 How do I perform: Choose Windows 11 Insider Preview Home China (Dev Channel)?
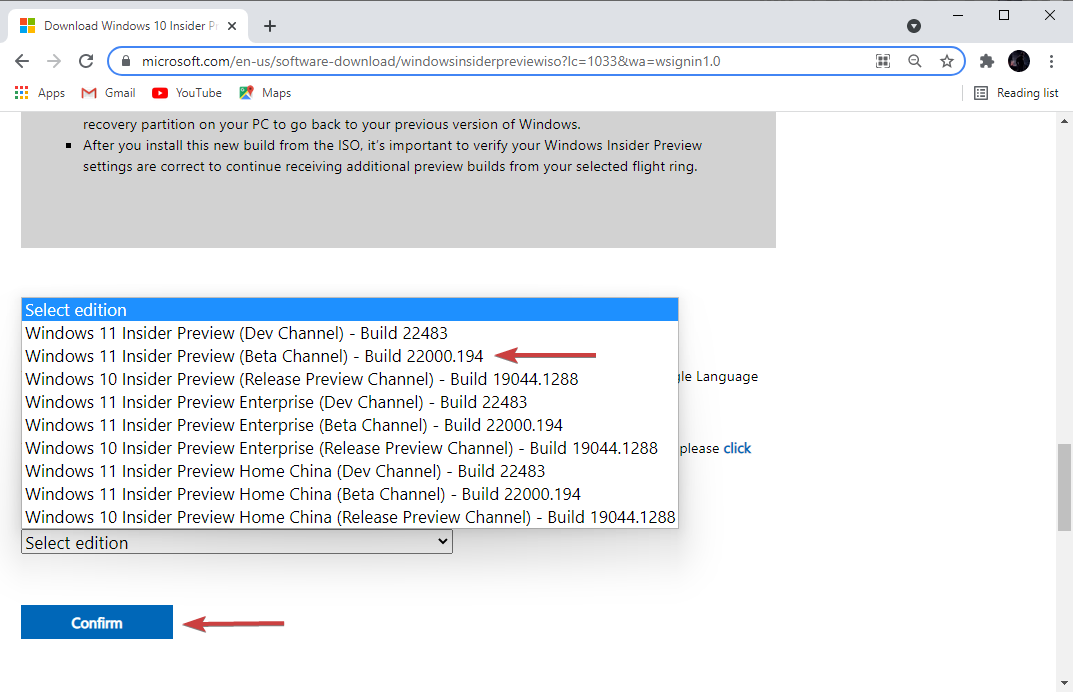tap(350, 472)
